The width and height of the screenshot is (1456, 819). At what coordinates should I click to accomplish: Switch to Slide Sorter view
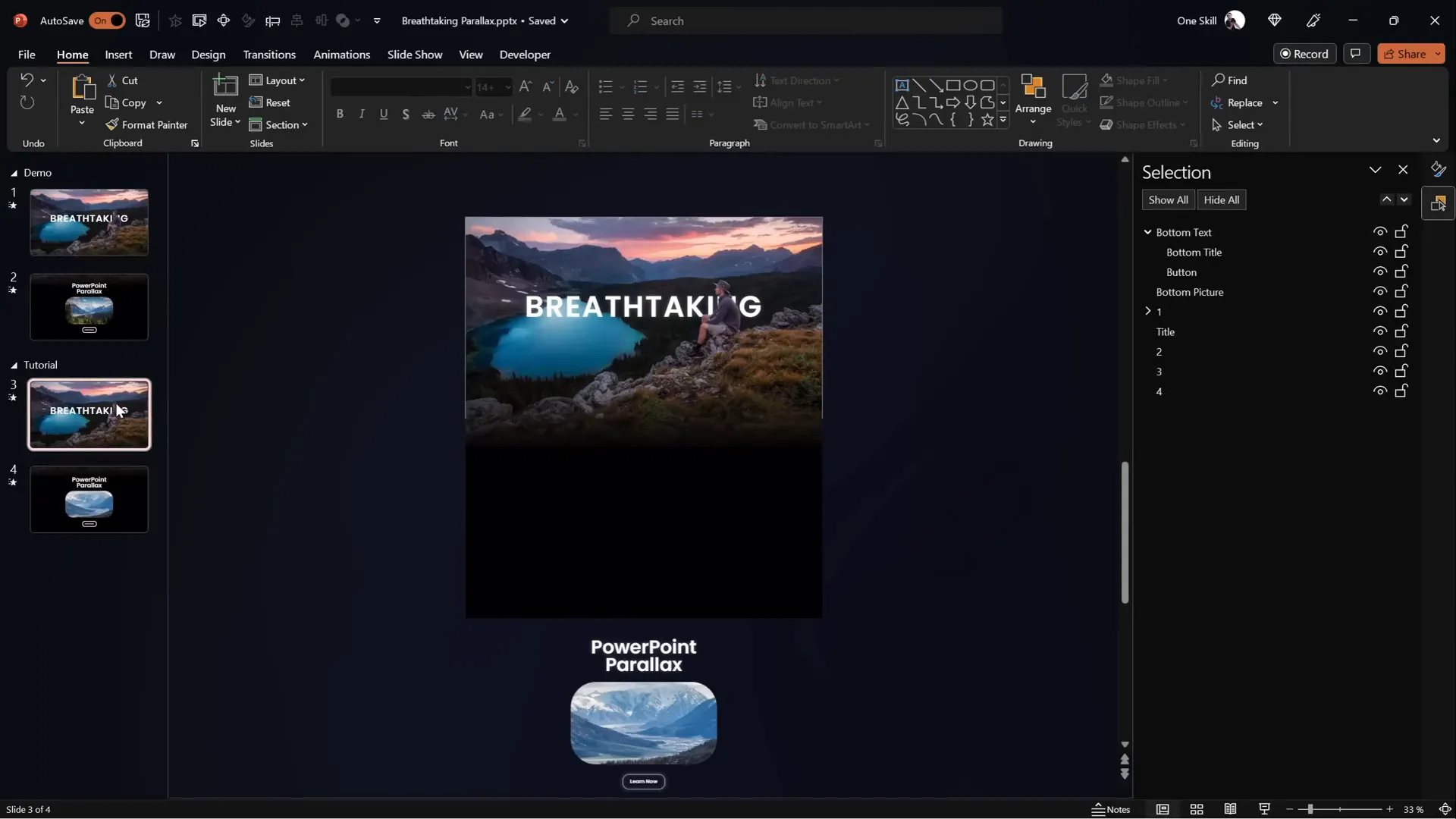(1197, 809)
